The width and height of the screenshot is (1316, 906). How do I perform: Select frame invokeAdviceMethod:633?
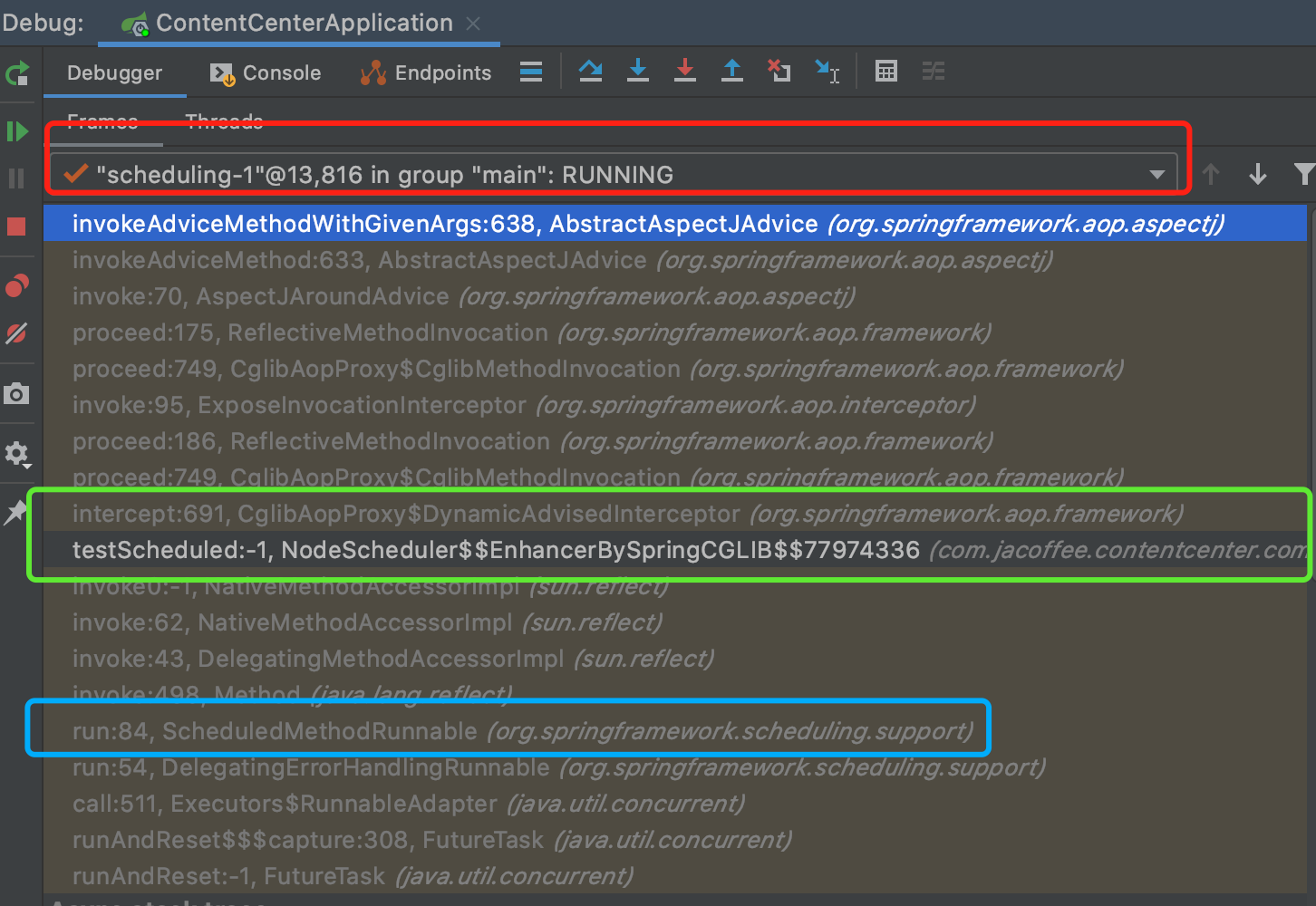(675, 260)
